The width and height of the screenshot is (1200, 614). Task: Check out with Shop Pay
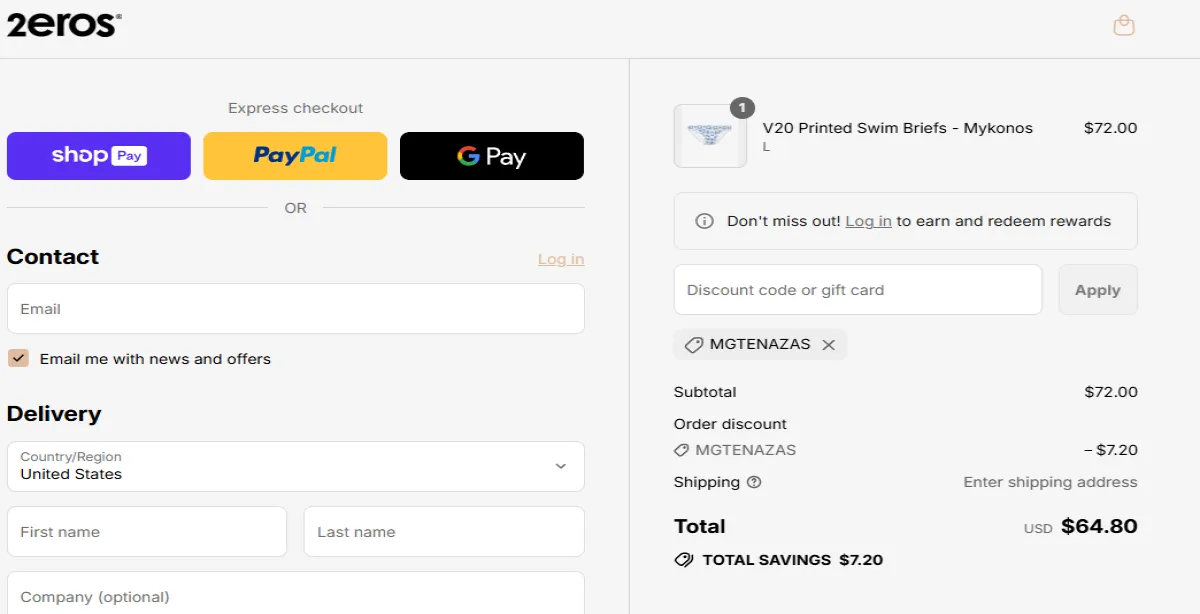(x=98, y=156)
